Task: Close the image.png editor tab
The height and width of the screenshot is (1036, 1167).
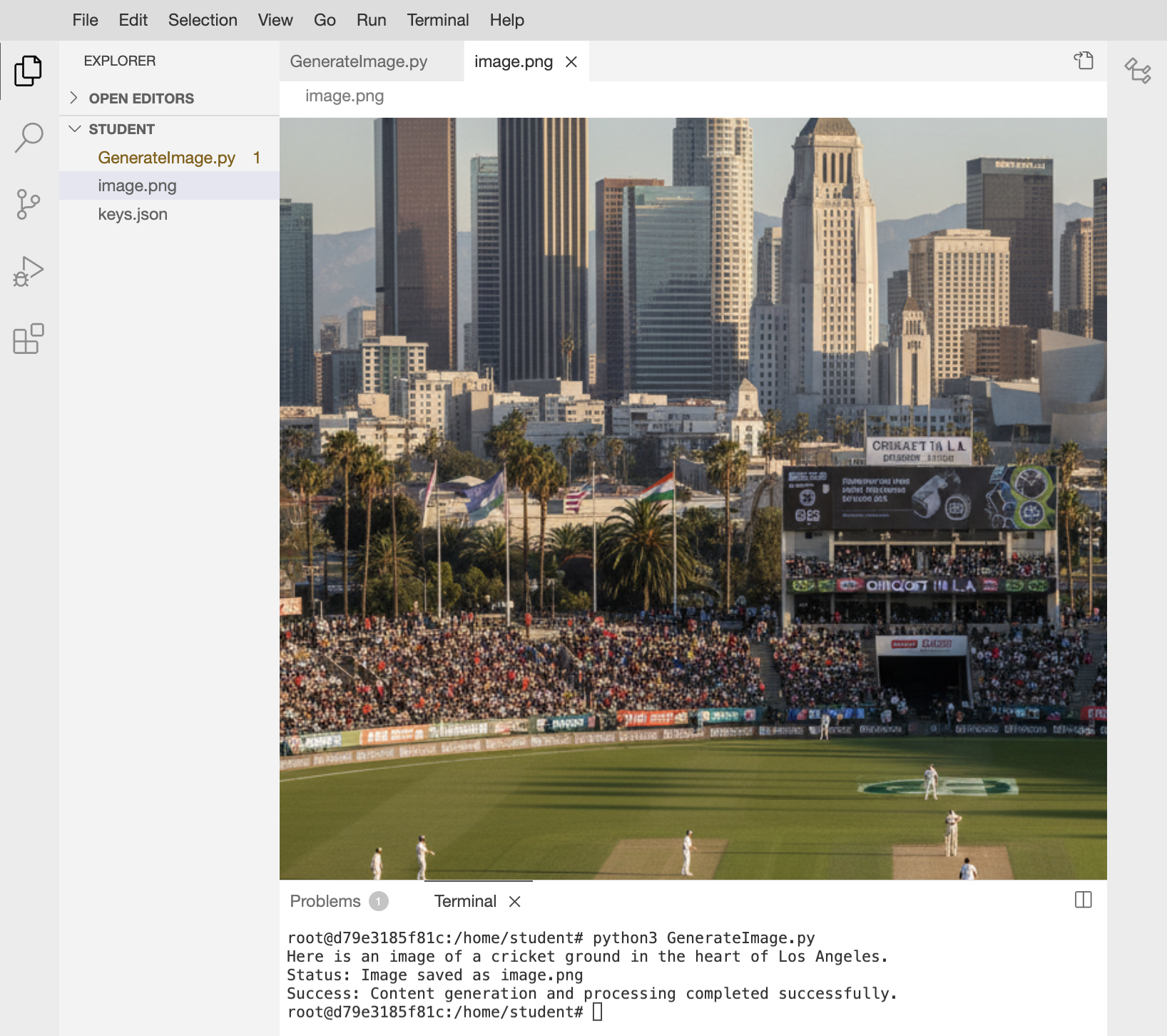Action: (x=571, y=62)
